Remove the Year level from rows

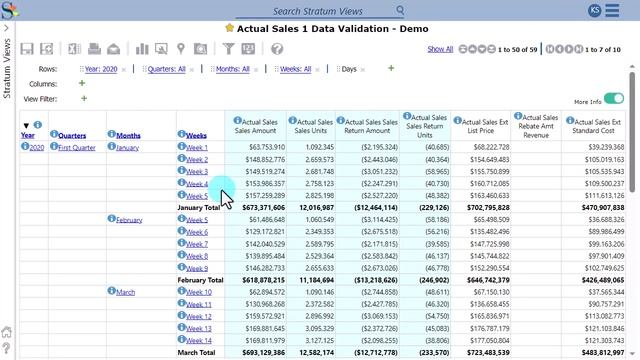124,70
